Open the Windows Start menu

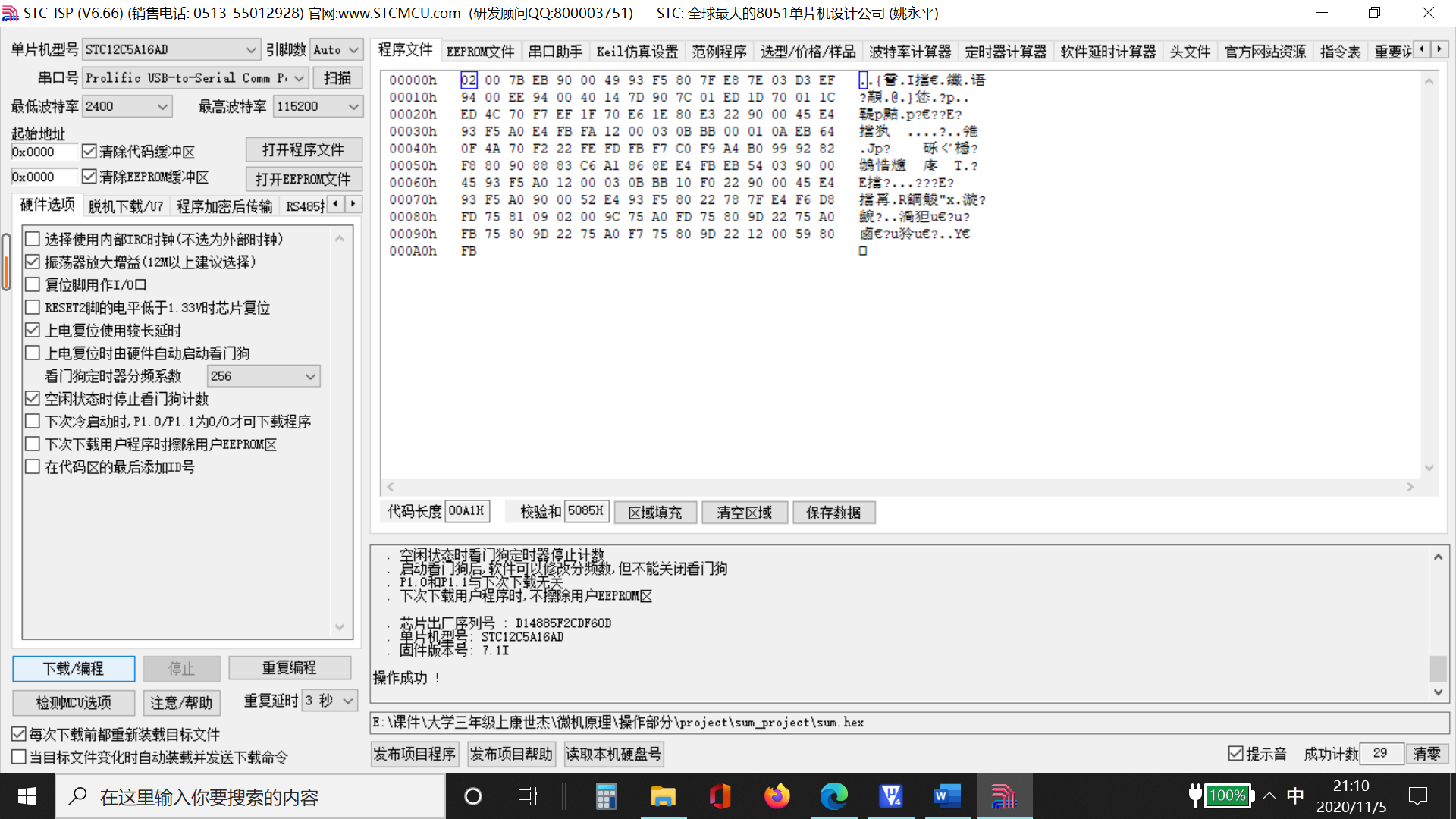26,796
